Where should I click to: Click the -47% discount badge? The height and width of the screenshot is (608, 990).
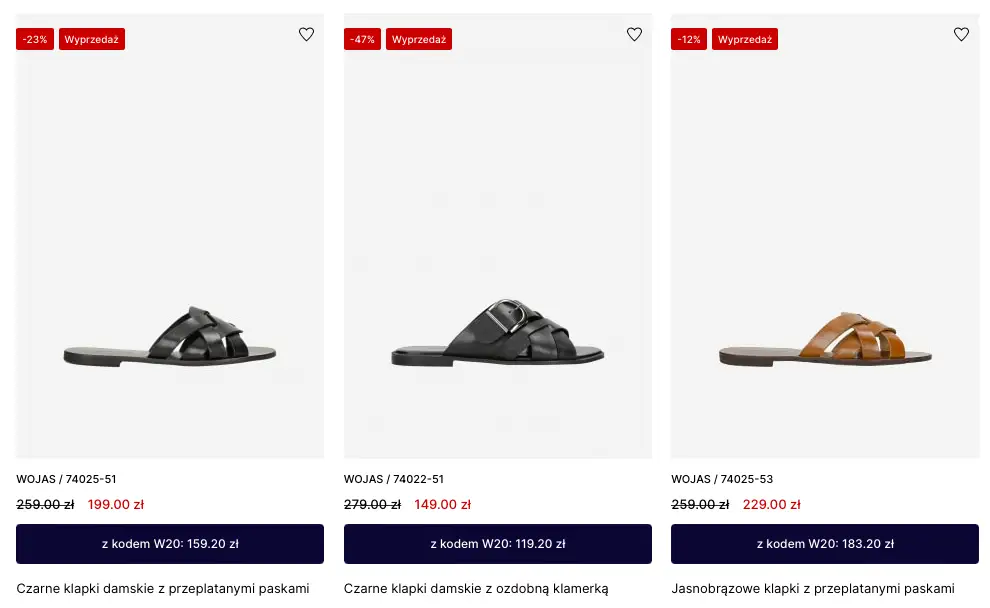coord(362,39)
